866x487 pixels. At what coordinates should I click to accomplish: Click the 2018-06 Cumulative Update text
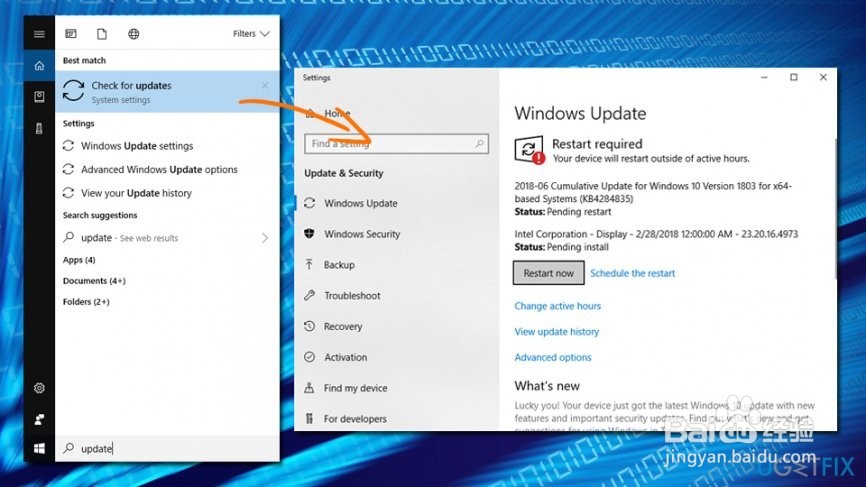653,192
